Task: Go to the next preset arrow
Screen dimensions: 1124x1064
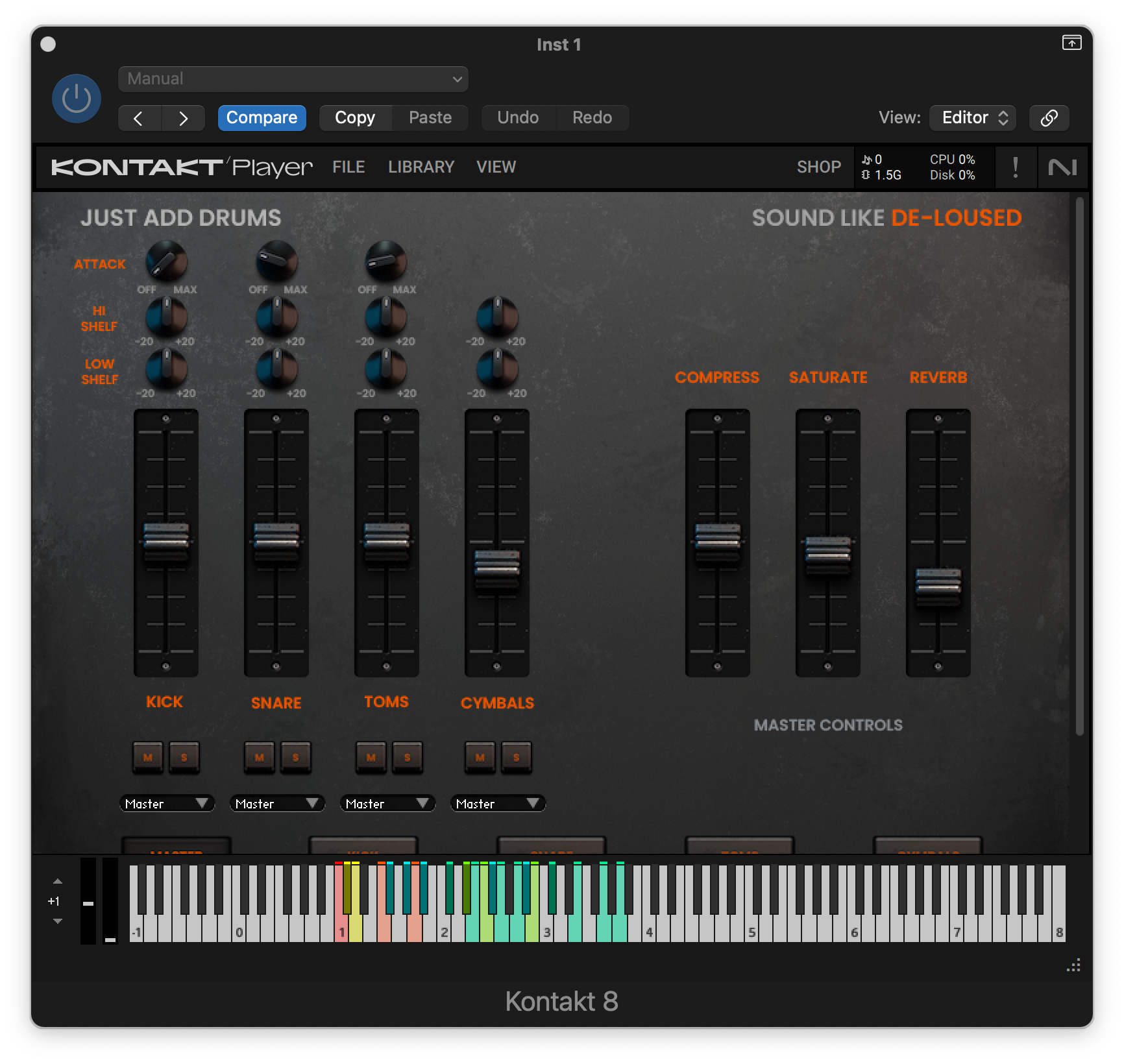Action: coord(184,118)
